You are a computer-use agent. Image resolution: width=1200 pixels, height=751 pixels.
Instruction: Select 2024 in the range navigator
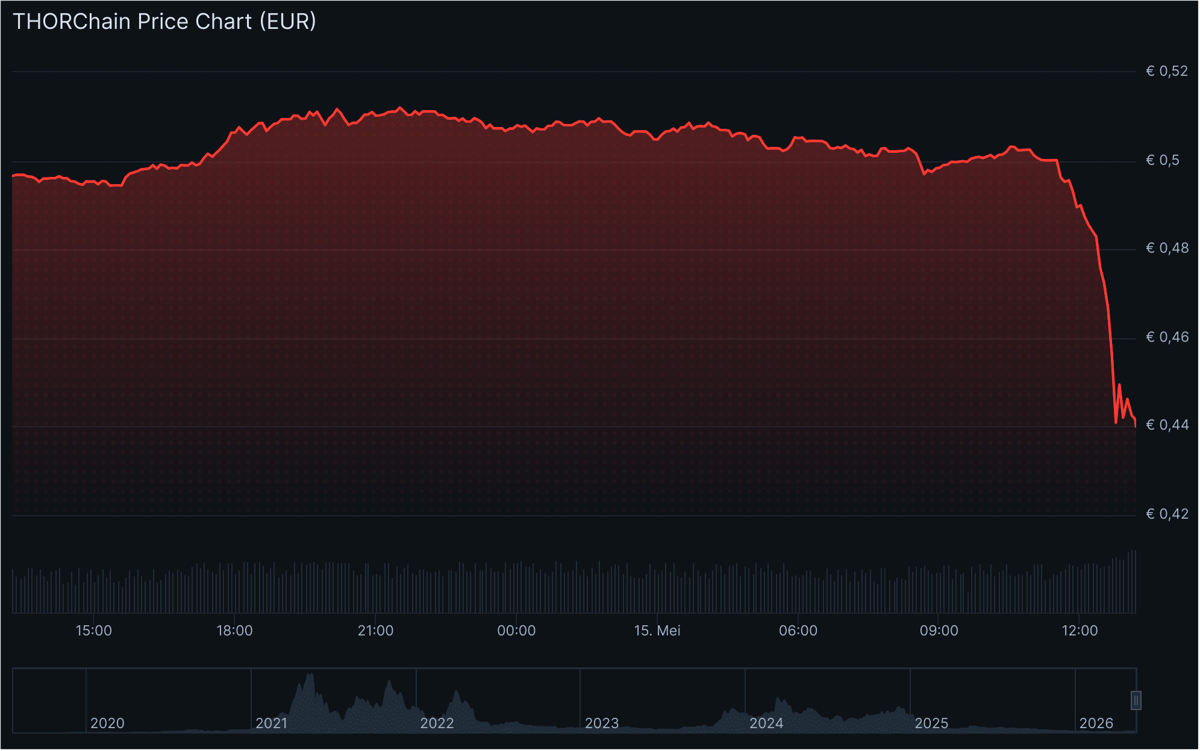click(x=766, y=723)
